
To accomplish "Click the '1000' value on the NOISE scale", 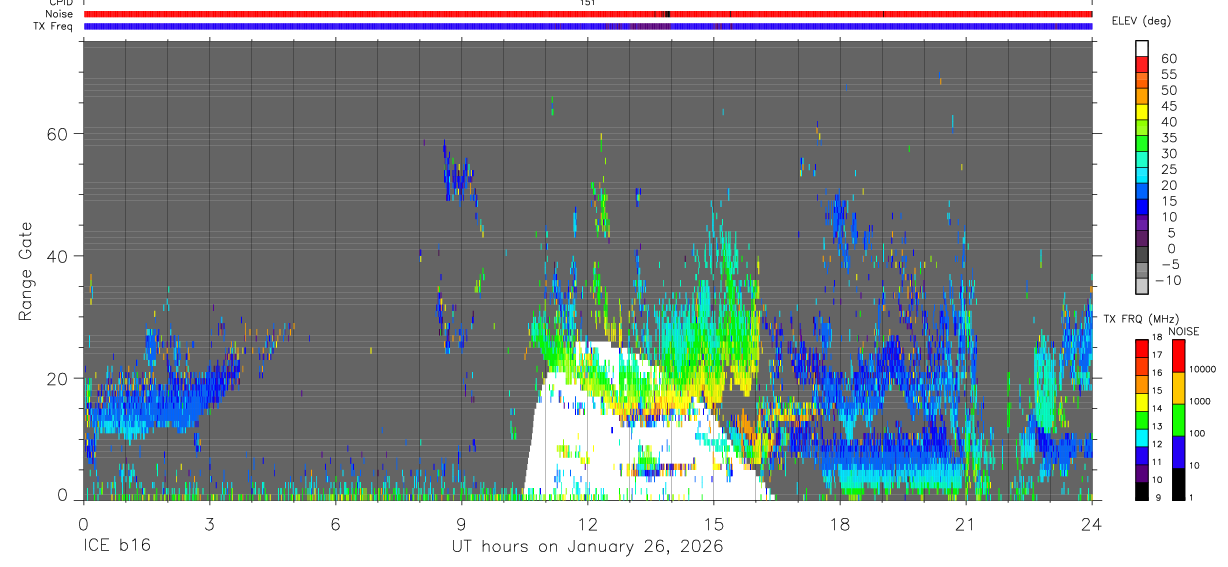I will pyautogui.click(x=1199, y=401).
